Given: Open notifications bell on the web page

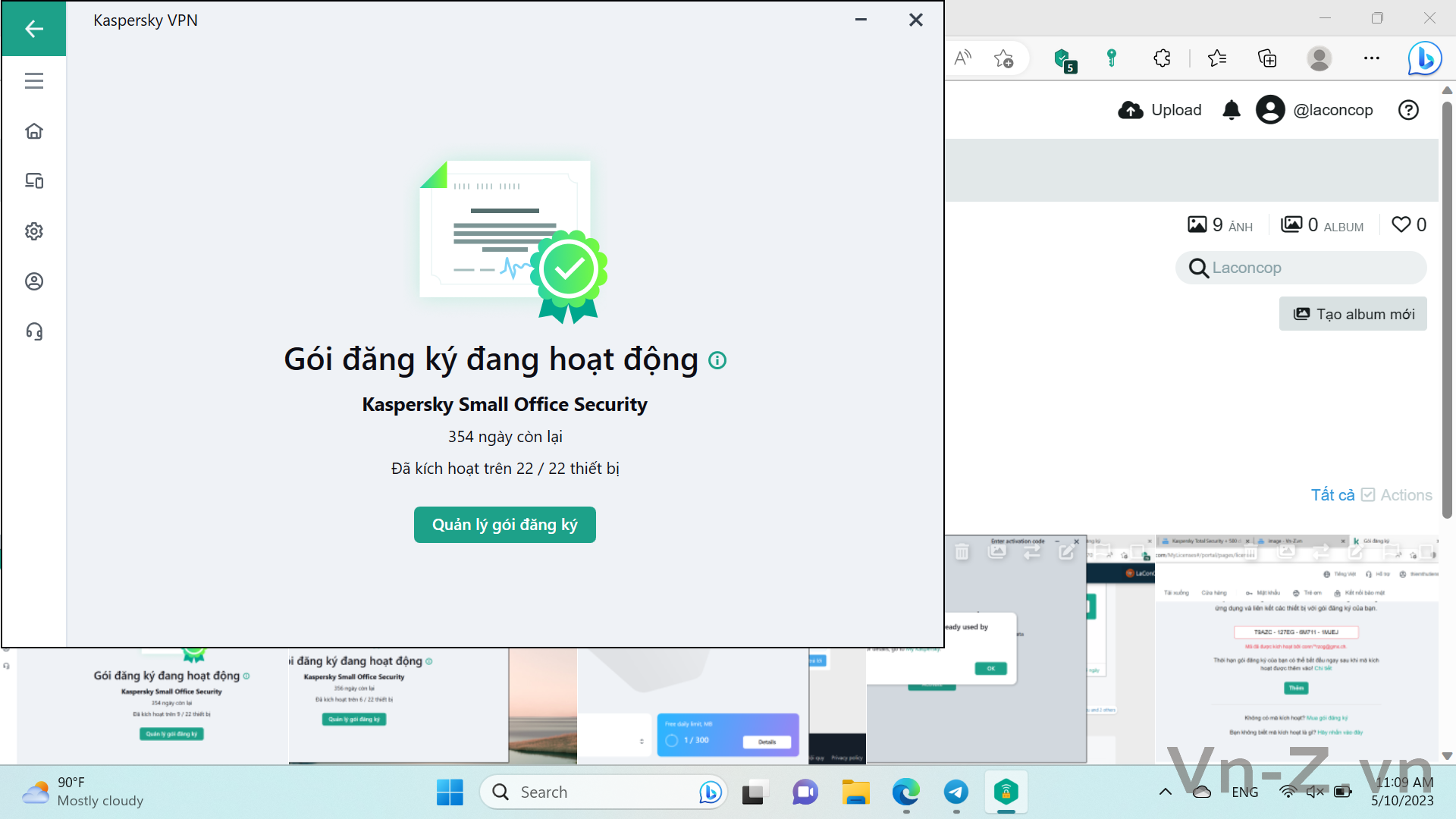Looking at the screenshot, I should click(1232, 110).
